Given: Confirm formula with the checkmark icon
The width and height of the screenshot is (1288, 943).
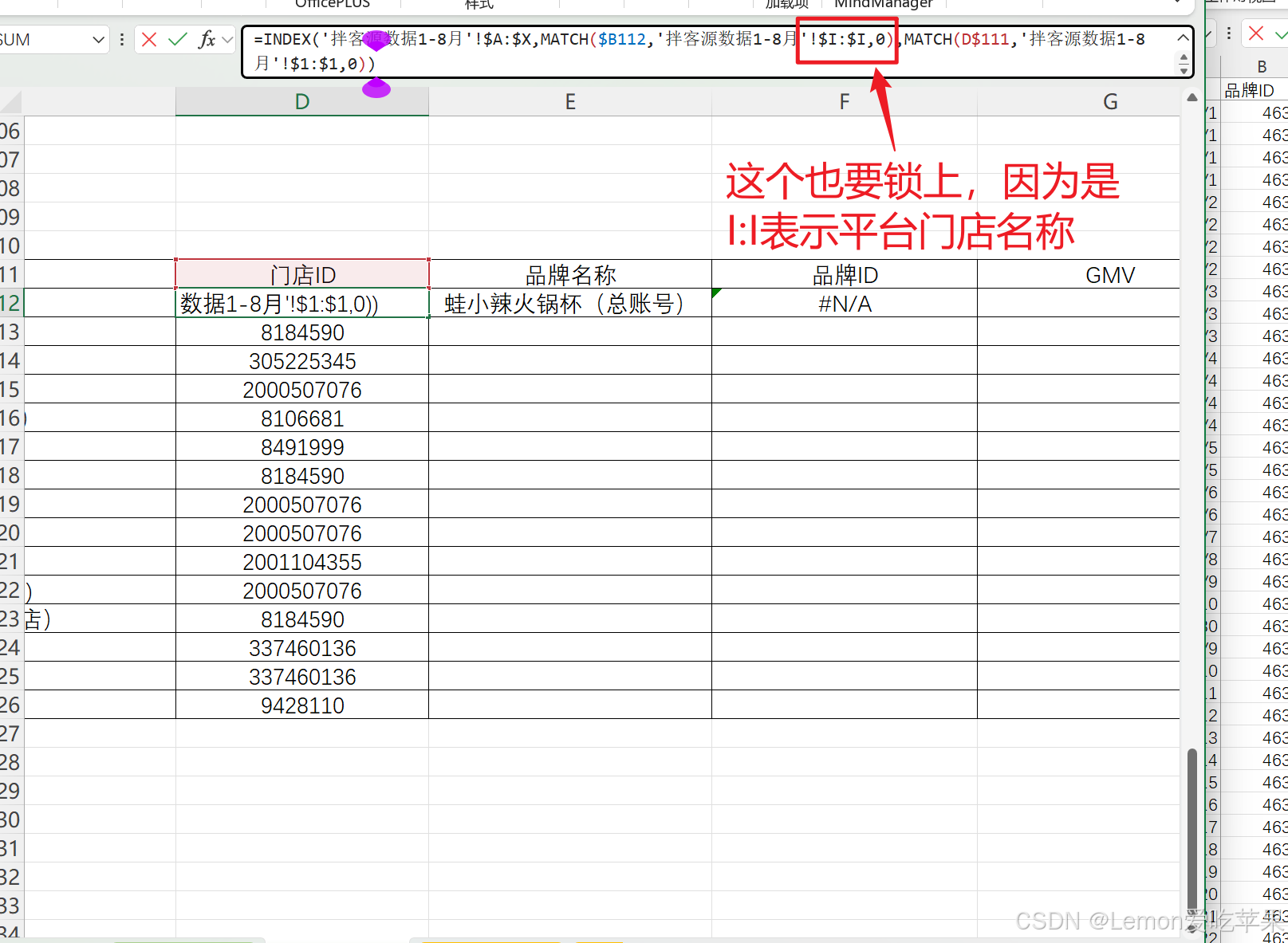Looking at the screenshot, I should [x=178, y=39].
